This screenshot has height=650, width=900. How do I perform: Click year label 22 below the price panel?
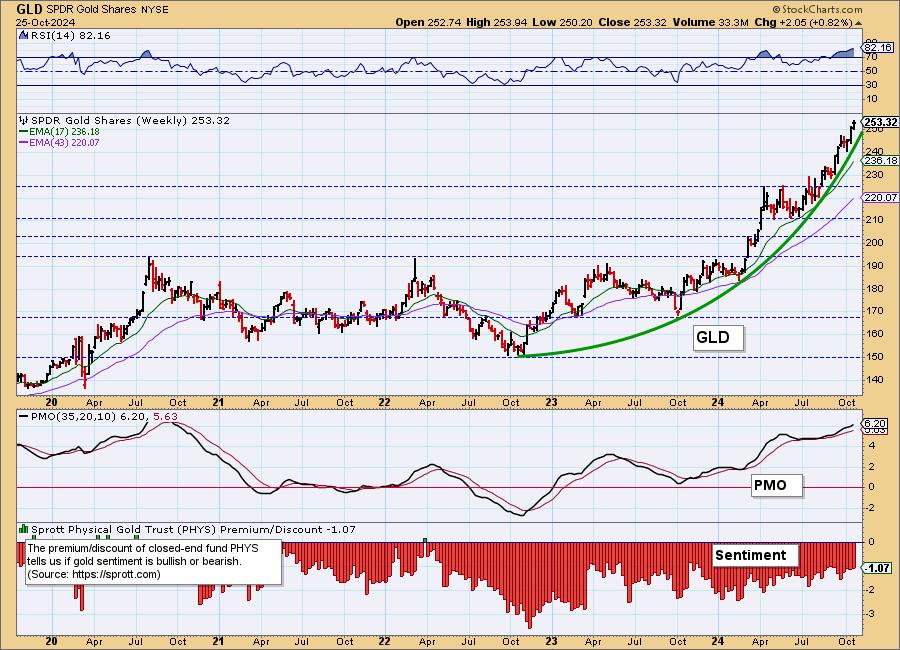[384, 403]
